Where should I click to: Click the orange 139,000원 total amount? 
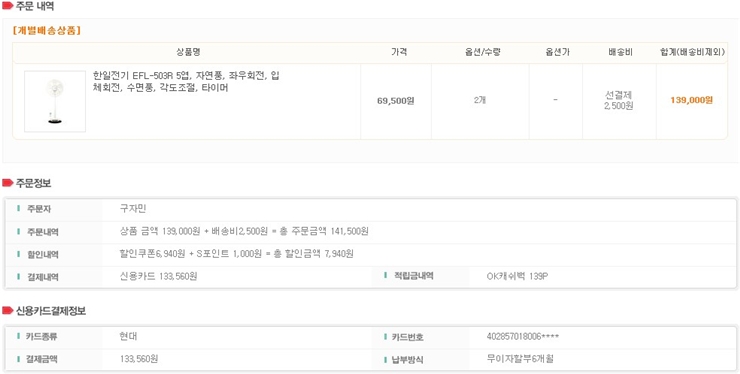[691, 100]
